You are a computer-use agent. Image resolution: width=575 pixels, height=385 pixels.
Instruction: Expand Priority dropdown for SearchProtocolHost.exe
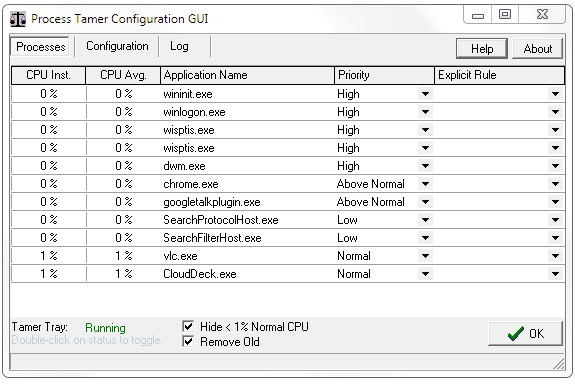click(425, 220)
